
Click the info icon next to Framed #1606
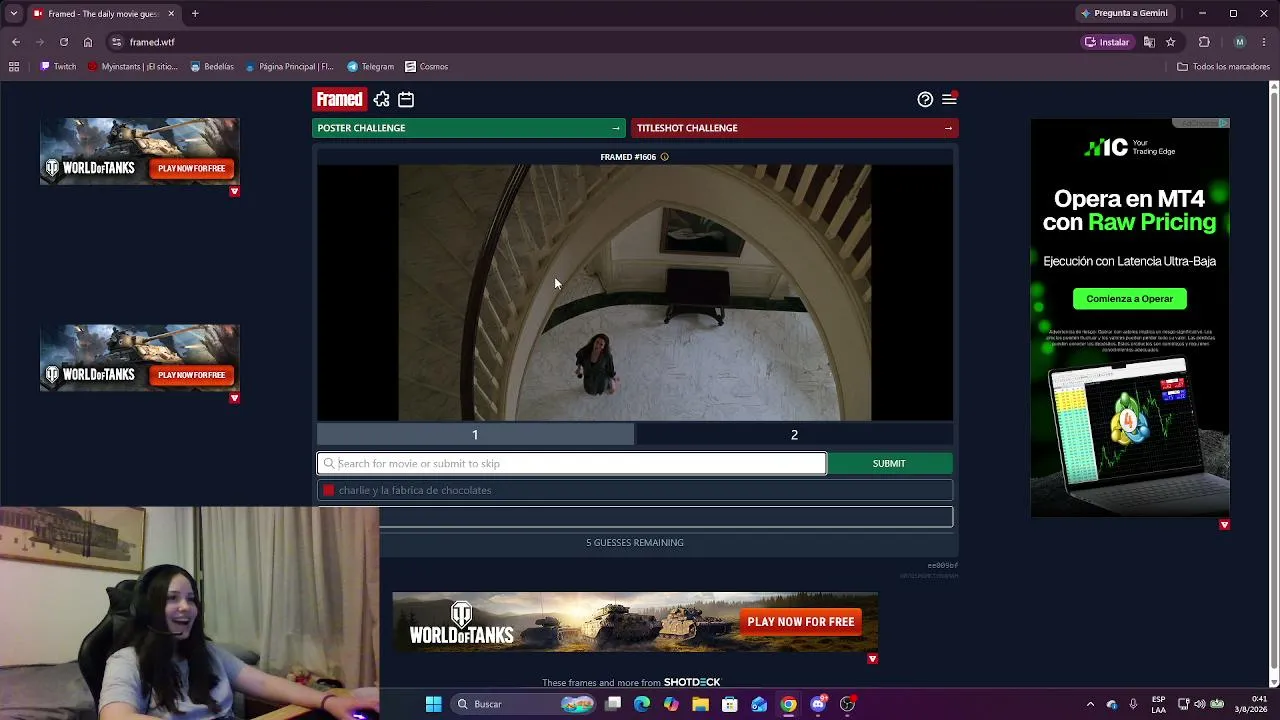point(664,157)
